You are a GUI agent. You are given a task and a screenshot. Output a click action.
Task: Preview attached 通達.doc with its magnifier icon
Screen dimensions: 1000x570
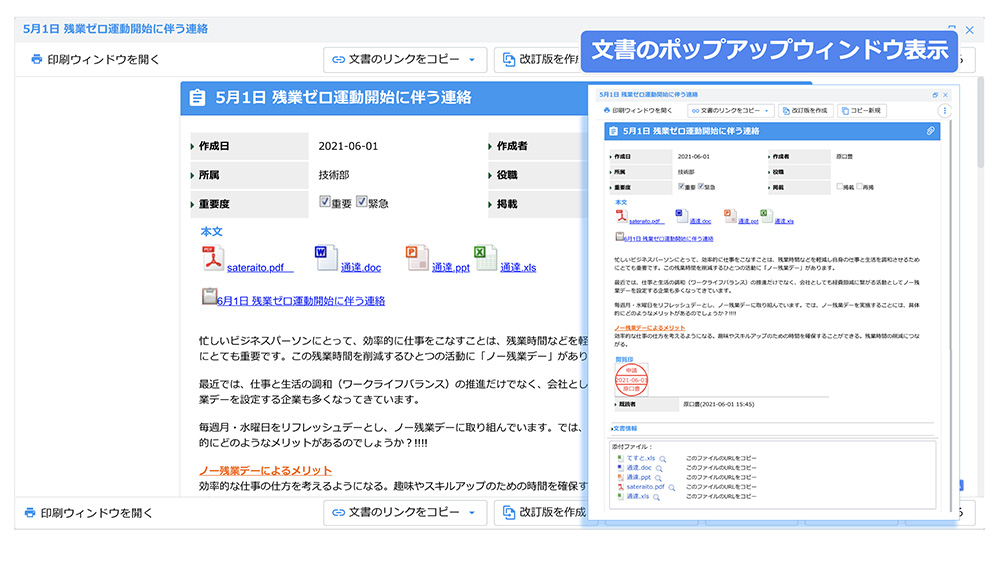659,469
